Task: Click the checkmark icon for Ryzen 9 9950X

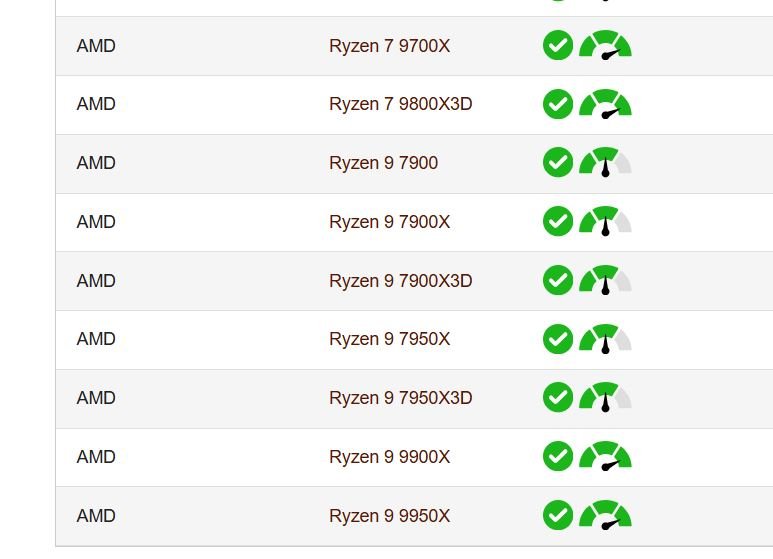Action: click(x=558, y=515)
